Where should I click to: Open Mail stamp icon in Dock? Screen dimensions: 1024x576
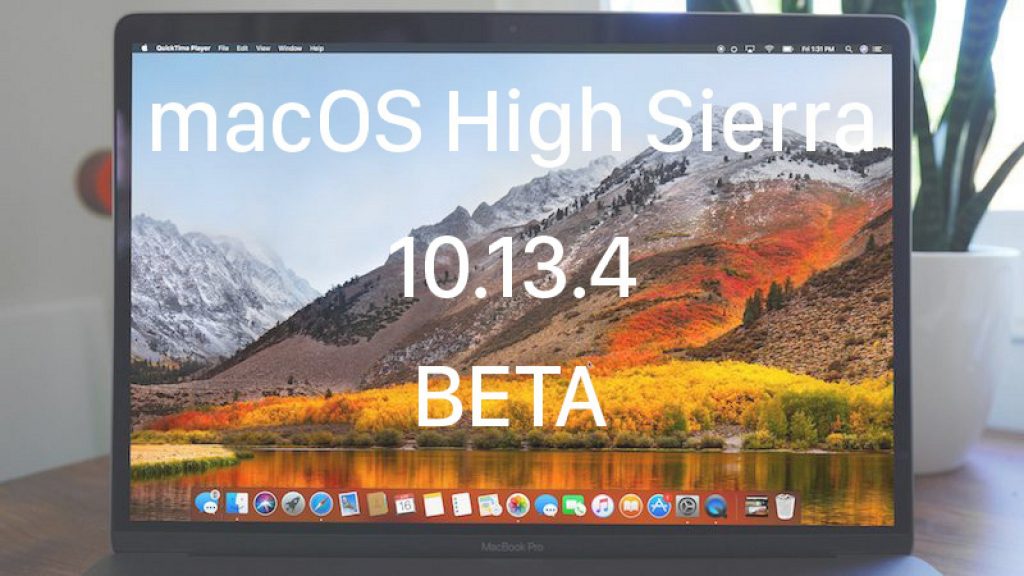point(349,504)
